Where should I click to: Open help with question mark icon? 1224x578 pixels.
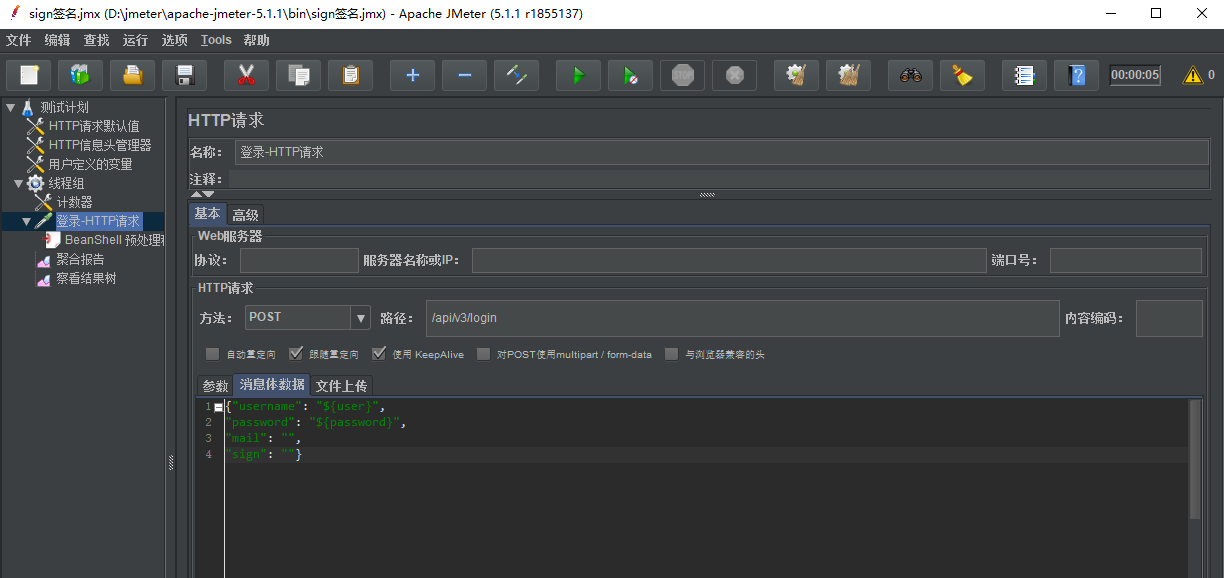pyautogui.click(x=1076, y=75)
